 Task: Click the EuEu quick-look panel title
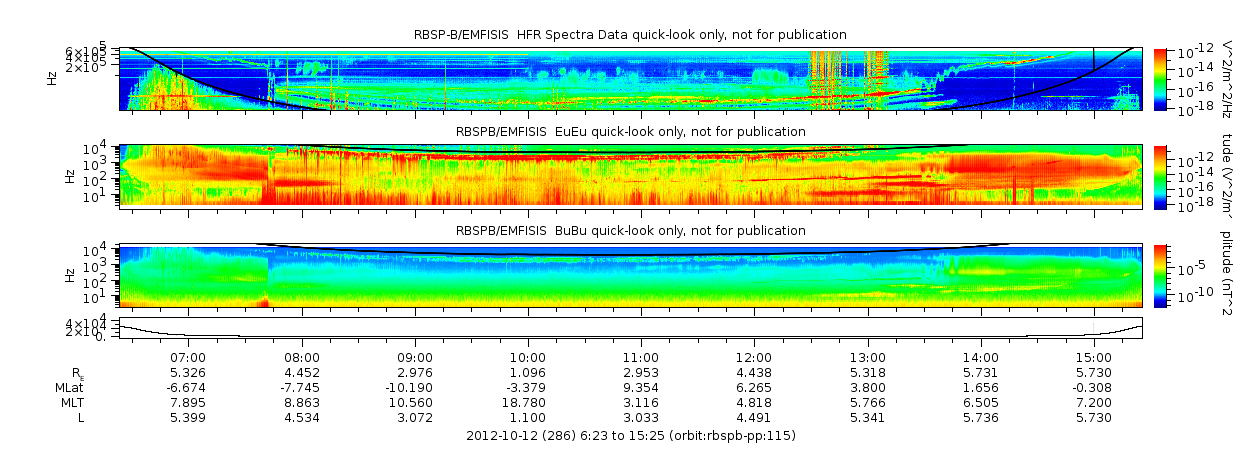630,132
